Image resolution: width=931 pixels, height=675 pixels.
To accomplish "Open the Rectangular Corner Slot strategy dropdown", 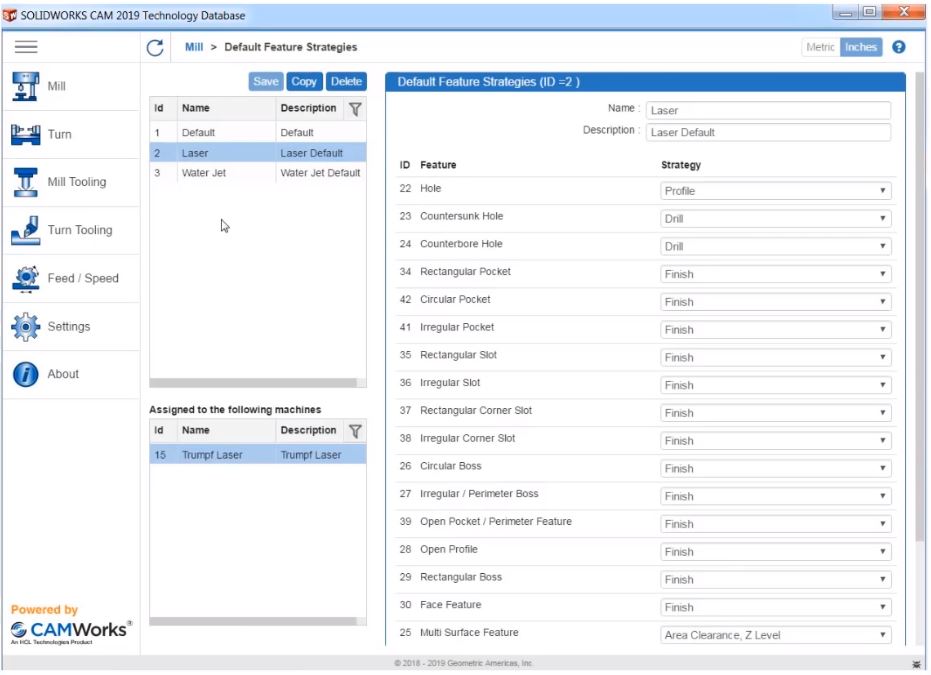I will (777, 414).
